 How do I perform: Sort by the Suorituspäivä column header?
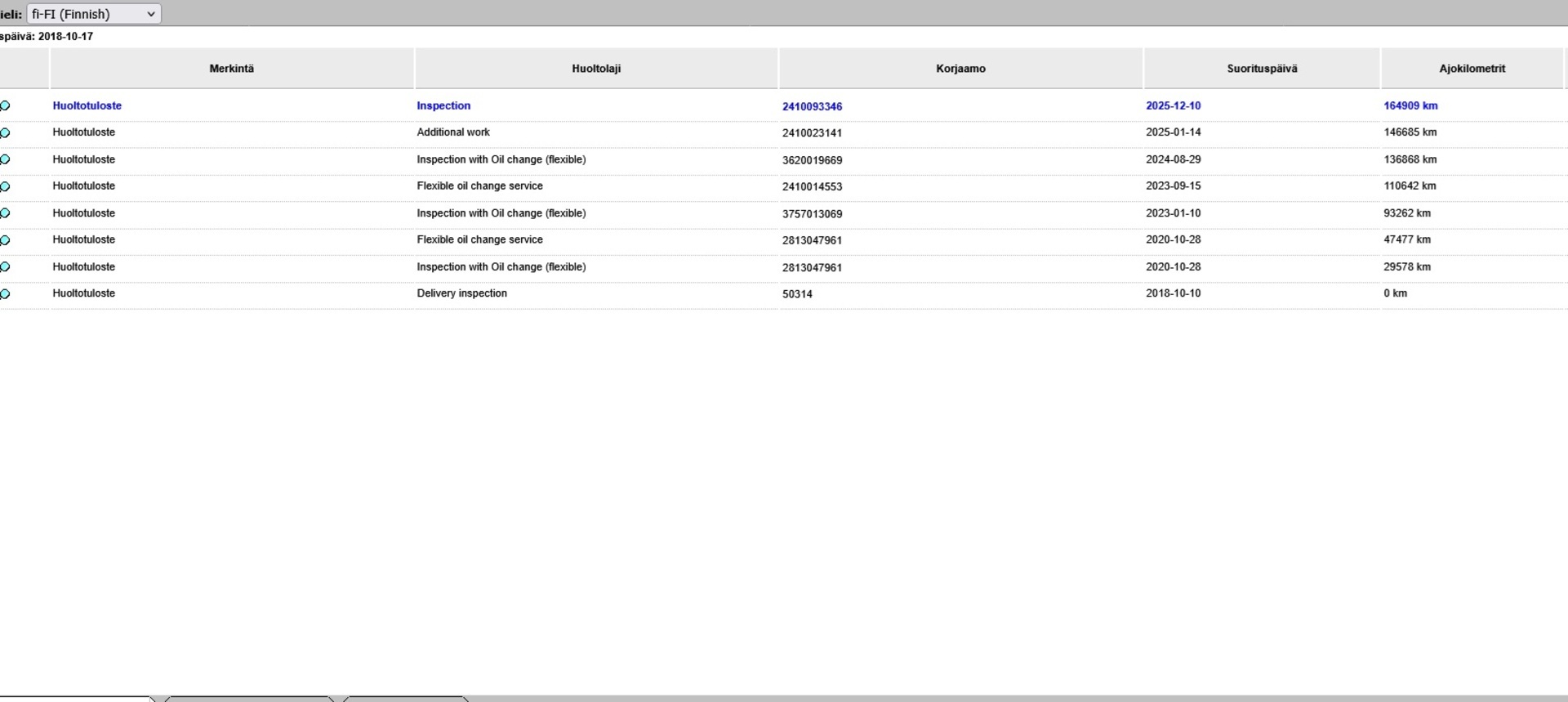(x=1262, y=69)
